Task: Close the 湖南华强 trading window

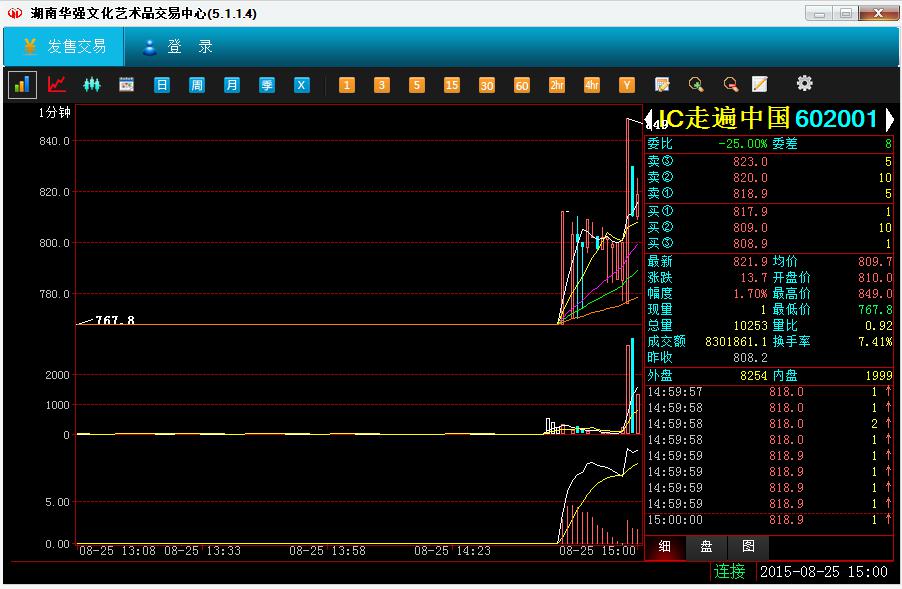Action: tap(878, 13)
